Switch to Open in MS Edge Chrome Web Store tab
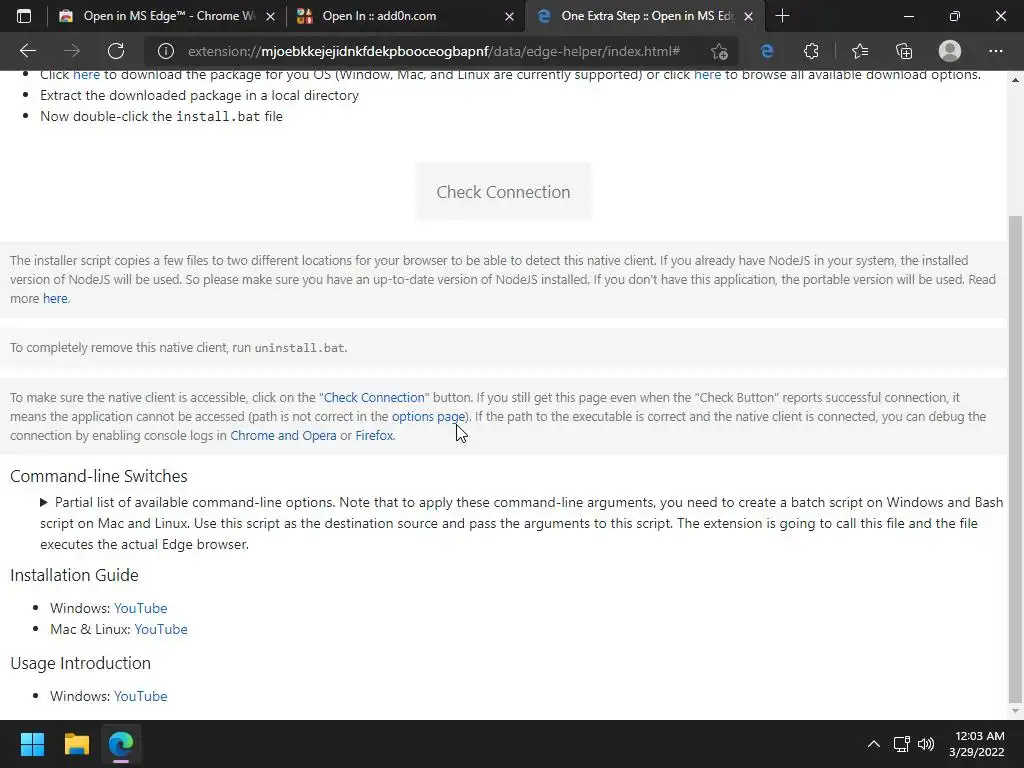Image resolution: width=1024 pixels, height=768 pixels. [167, 16]
